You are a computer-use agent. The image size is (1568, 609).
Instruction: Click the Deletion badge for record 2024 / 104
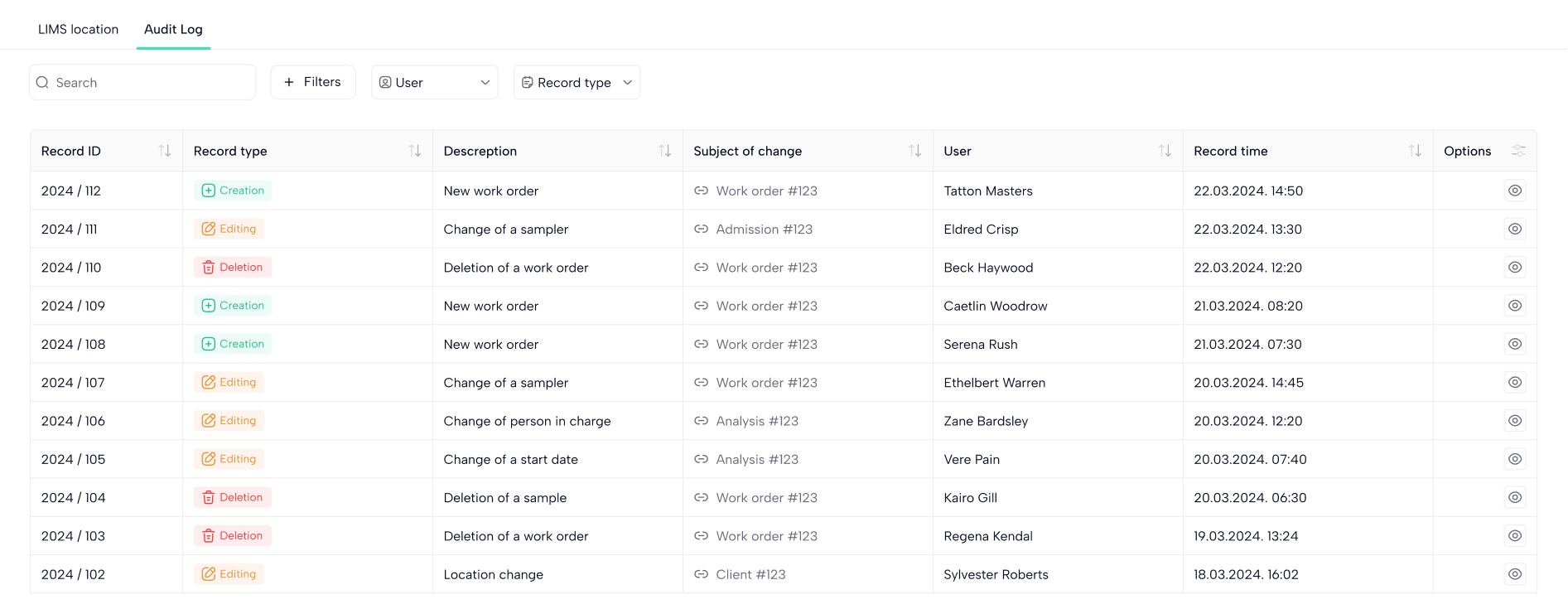tap(233, 497)
